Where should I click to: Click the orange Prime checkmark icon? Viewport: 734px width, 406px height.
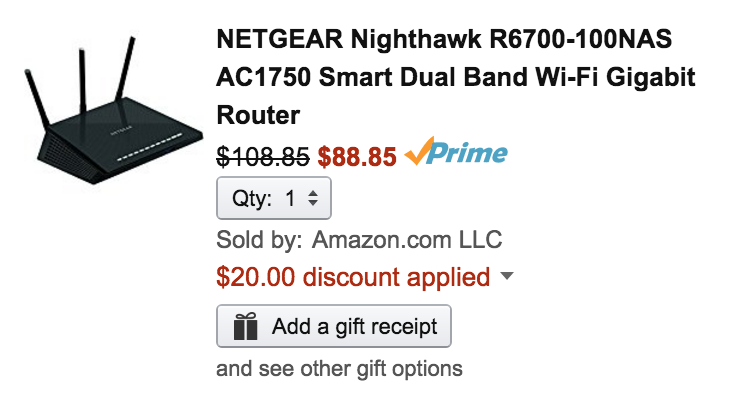[418, 151]
